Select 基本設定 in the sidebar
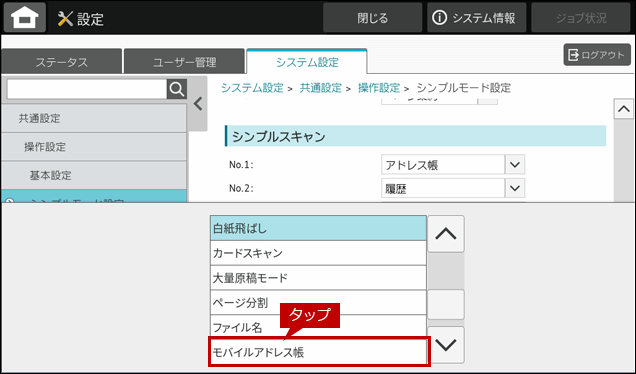The image size is (636, 374). pyautogui.click(x=94, y=175)
